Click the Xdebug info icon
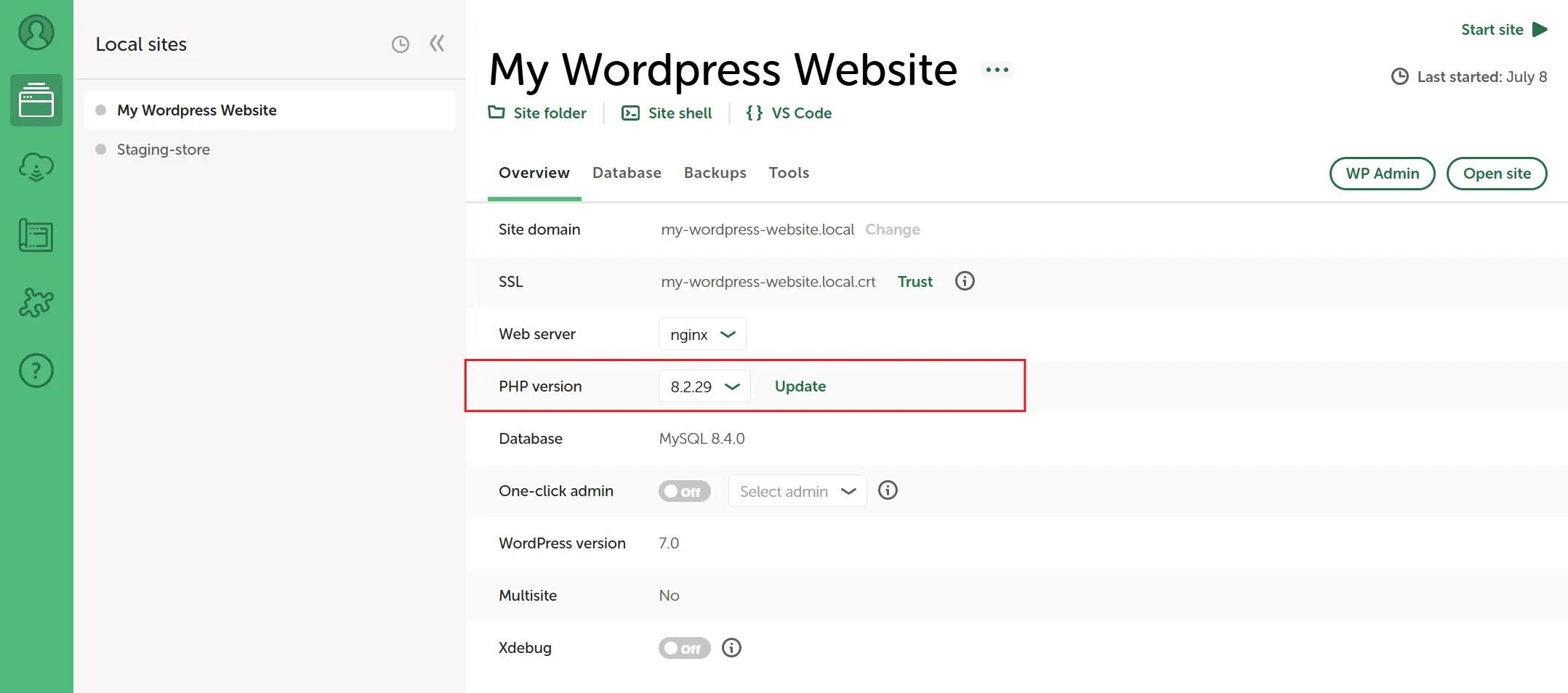 (x=731, y=647)
